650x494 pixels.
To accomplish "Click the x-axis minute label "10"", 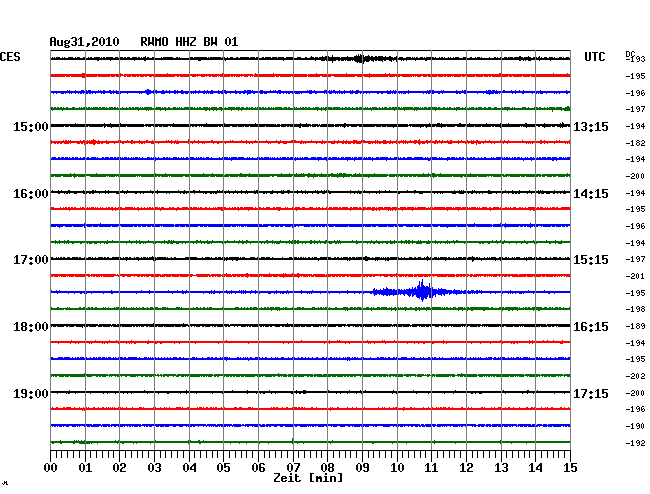I will [397, 468].
